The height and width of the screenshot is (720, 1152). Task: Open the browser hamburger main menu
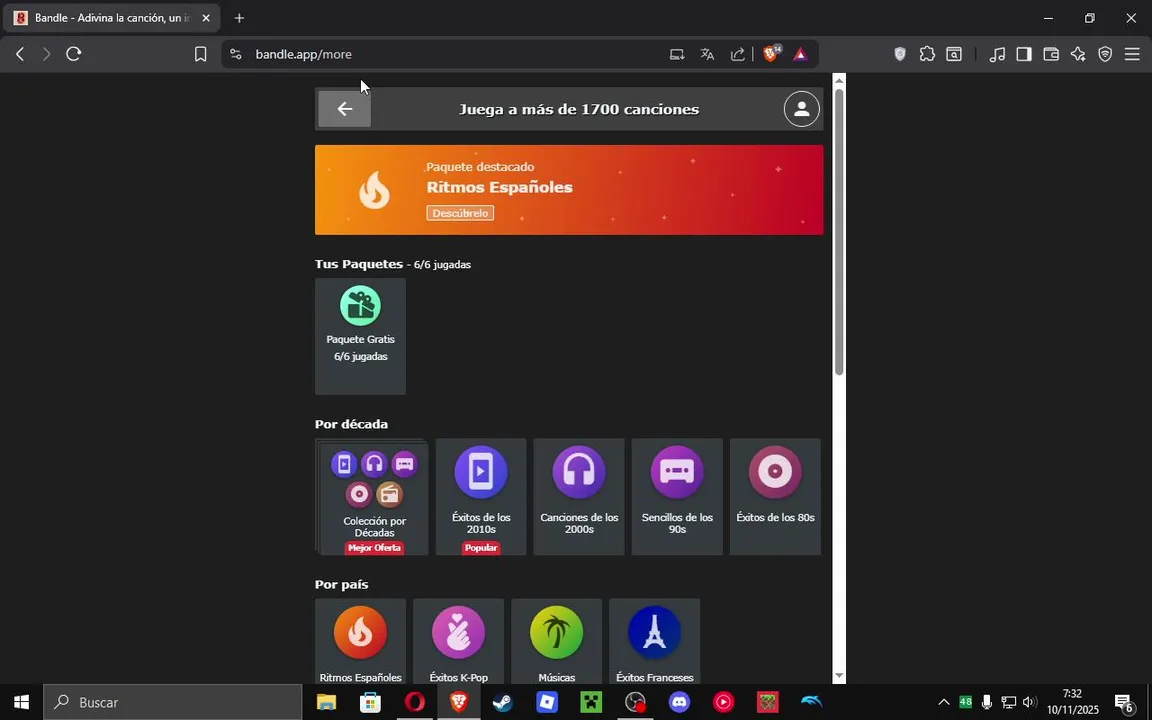point(1132,54)
